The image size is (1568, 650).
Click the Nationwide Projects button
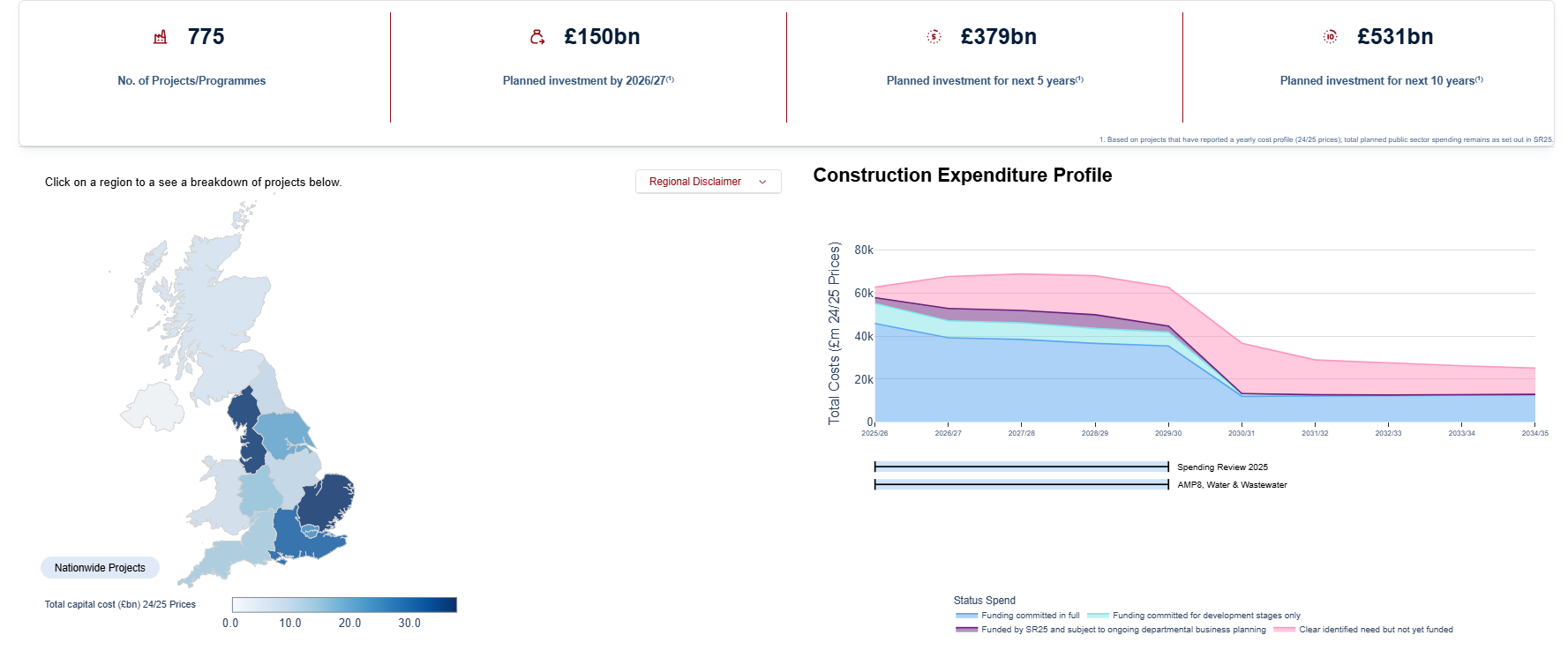click(x=100, y=568)
